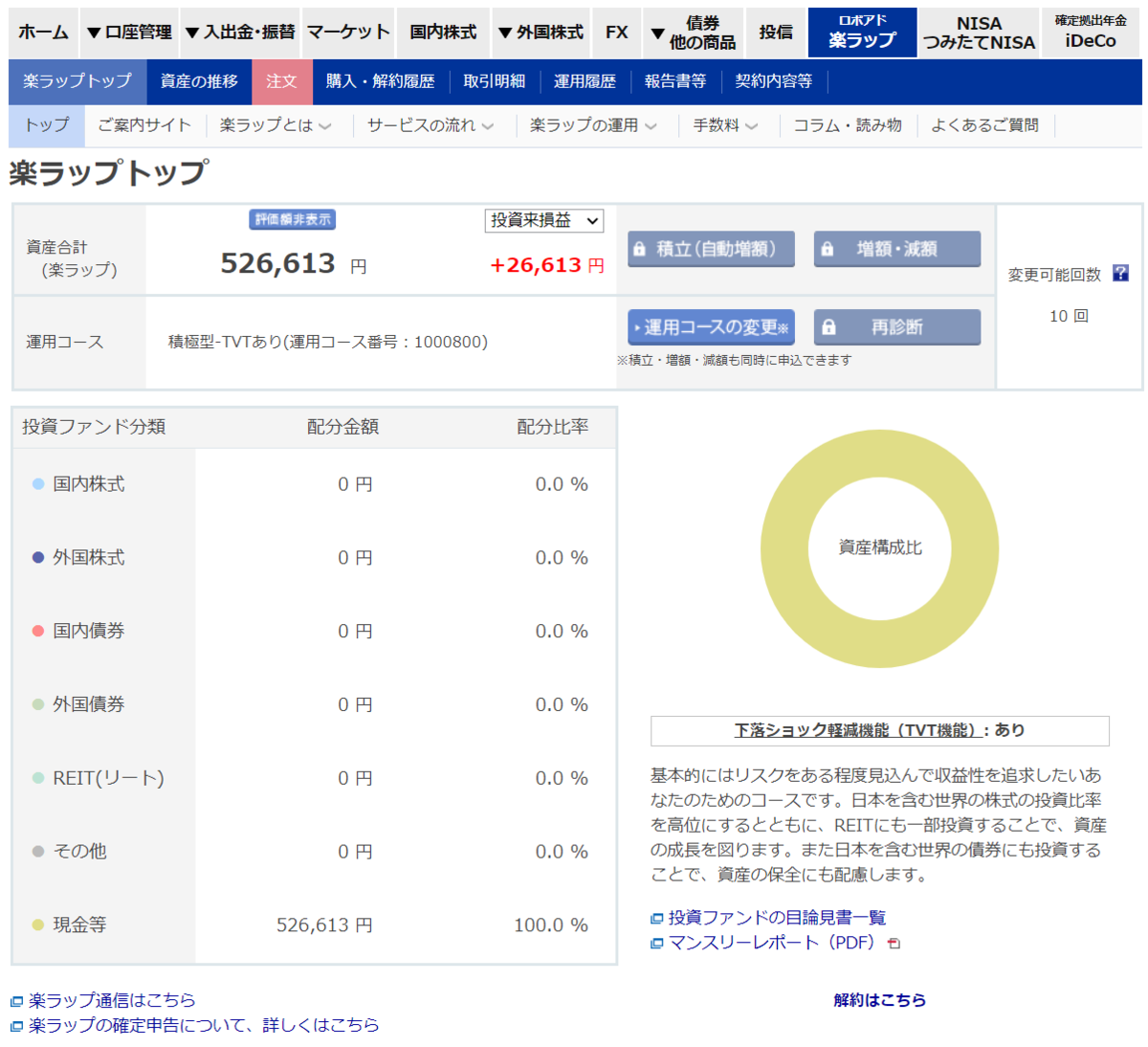Open the ご案内サイト sub-tab
The width and height of the screenshot is (1148, 1047).
[x=144, y=125]
